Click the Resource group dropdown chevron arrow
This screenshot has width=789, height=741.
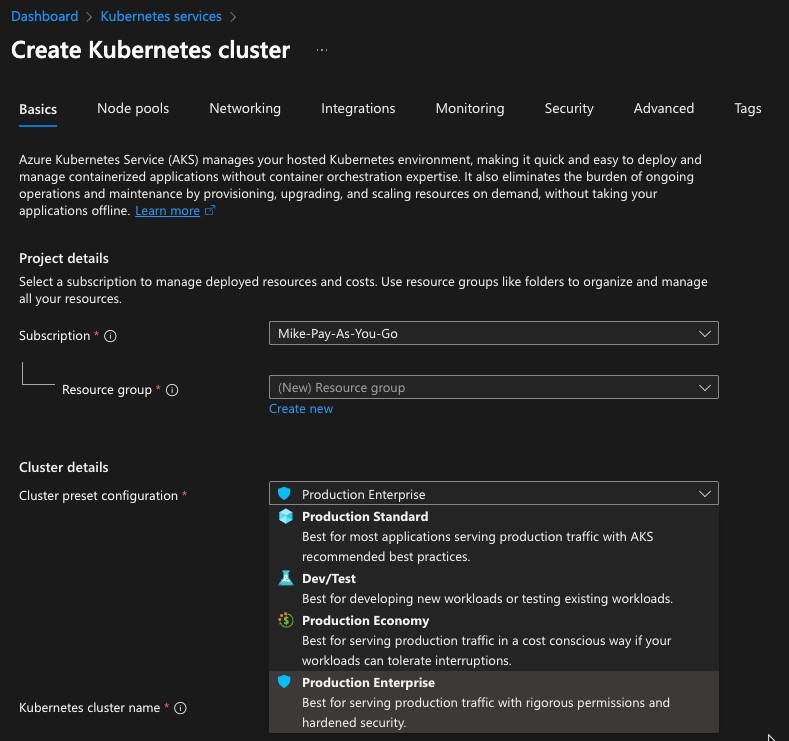pyautogui.click(x=704, y=387)
